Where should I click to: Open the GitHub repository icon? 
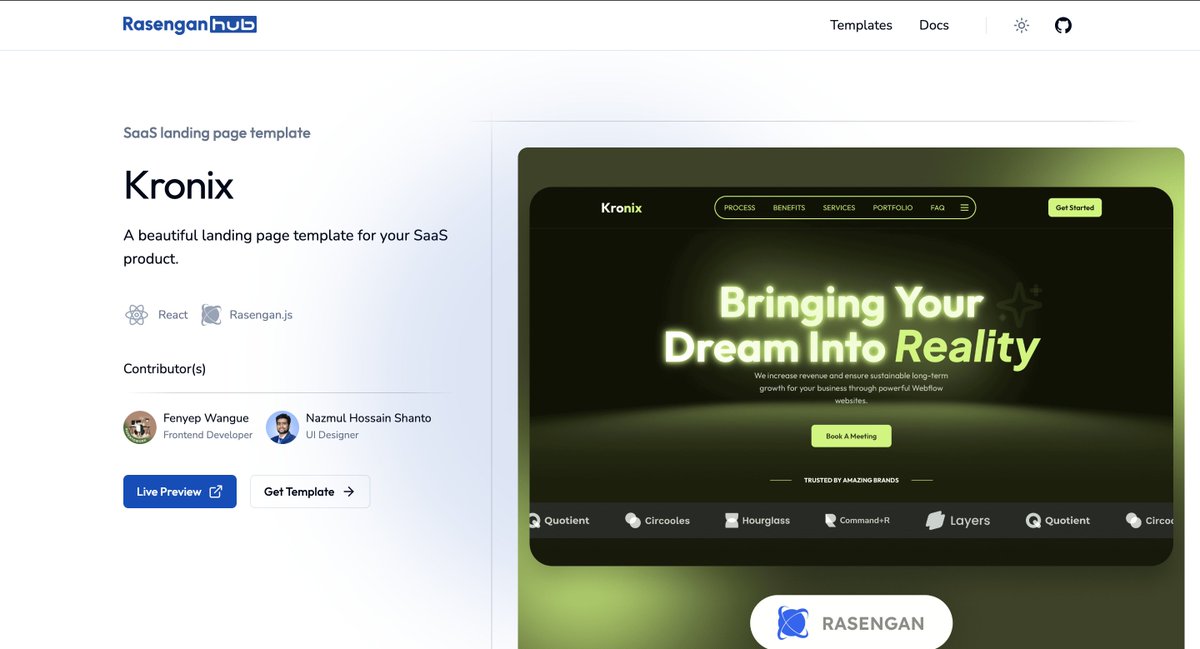coord(1062,24)
